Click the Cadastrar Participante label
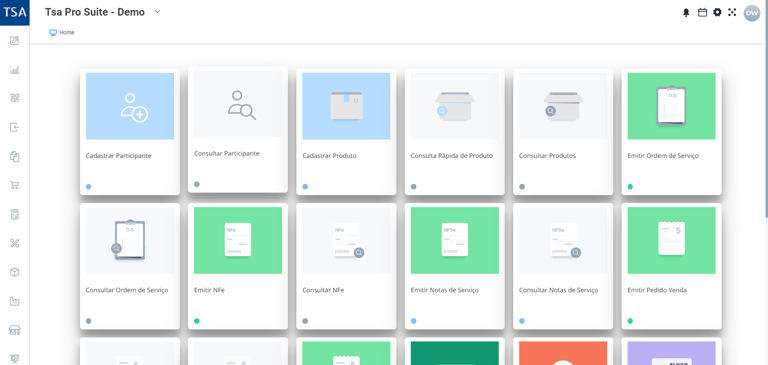 tap(119, 156)
